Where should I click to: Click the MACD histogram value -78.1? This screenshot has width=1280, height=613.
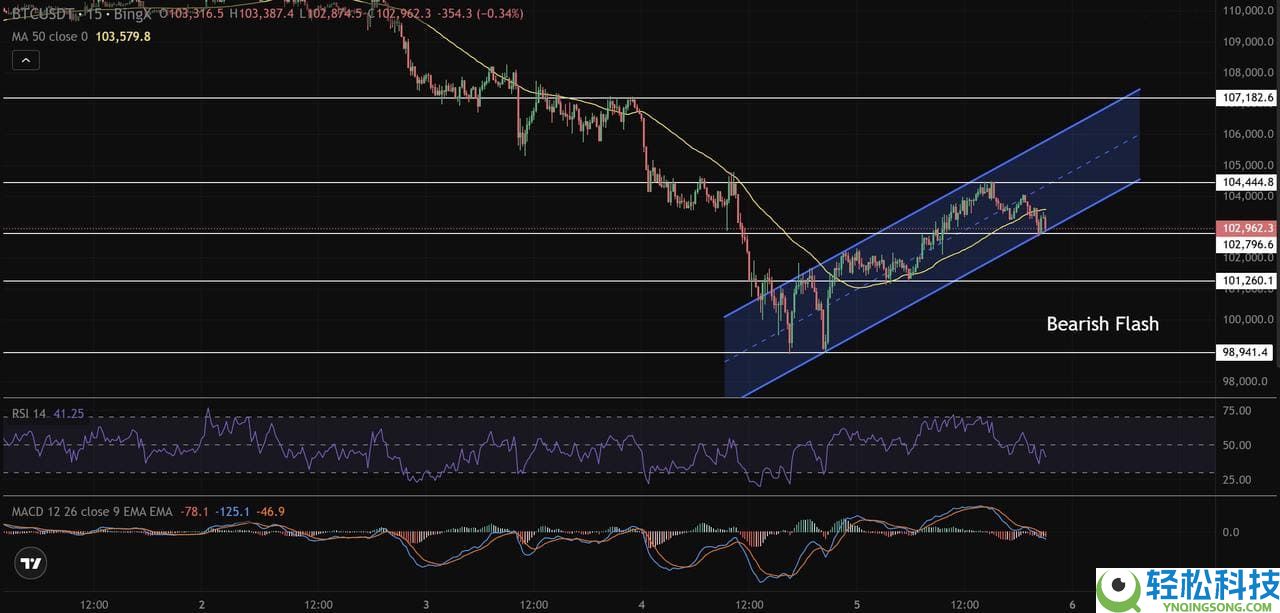coord(194,511)
